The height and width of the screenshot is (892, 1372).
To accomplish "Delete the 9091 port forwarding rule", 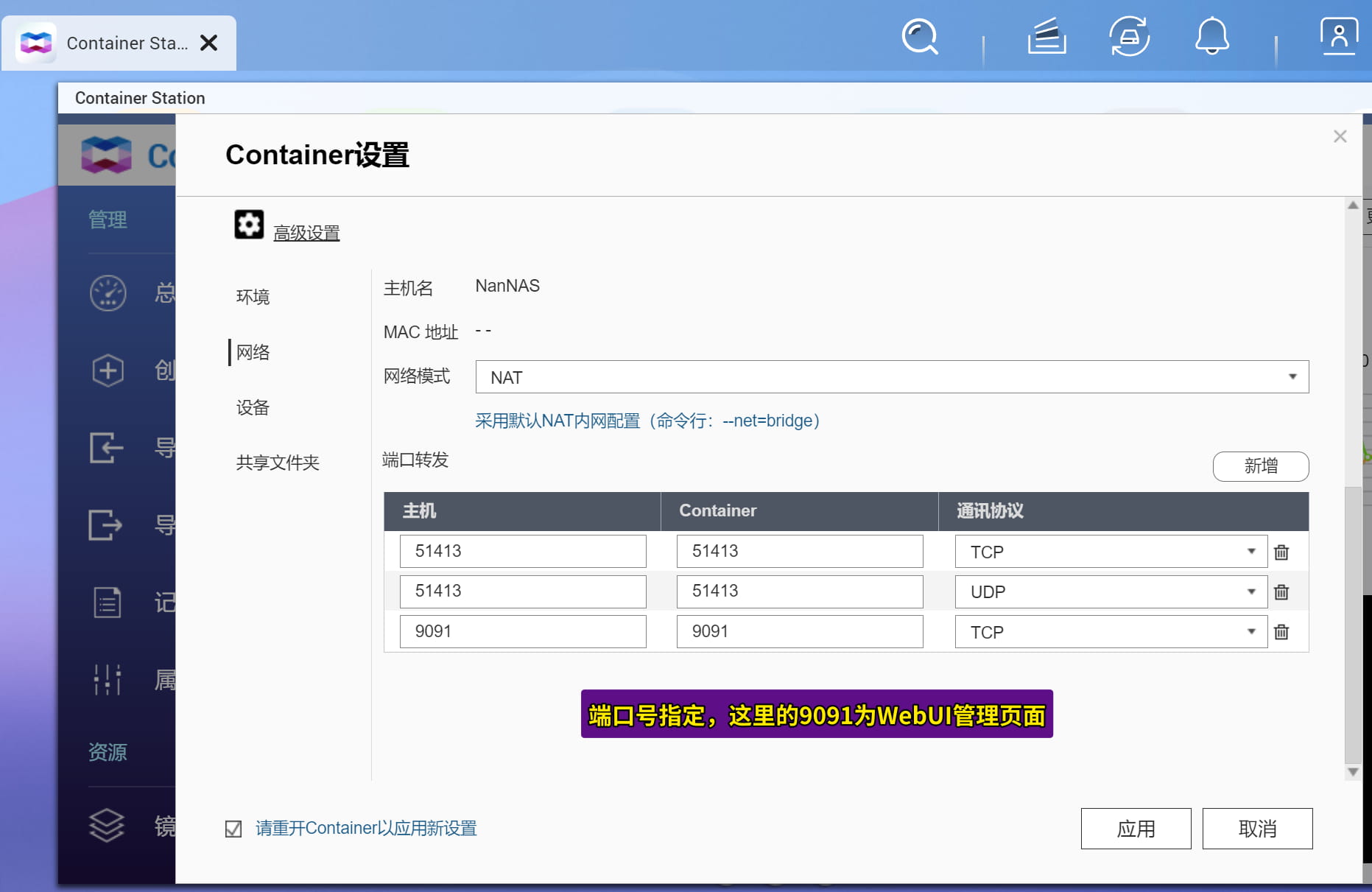I will pyautogui.click(x=1281, y=631).
